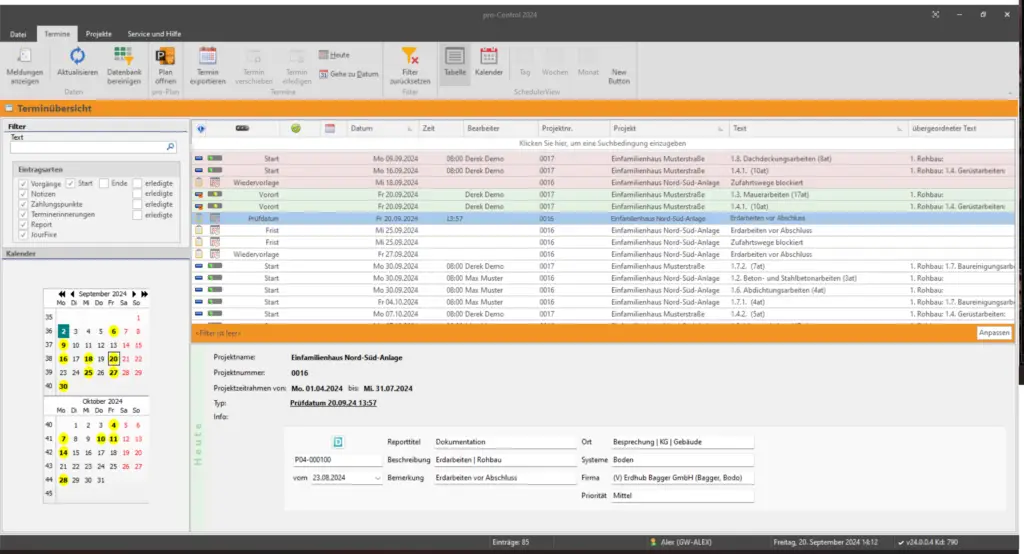Open Gehe zu Datum
1024x554 pixels.
point(349,74)
